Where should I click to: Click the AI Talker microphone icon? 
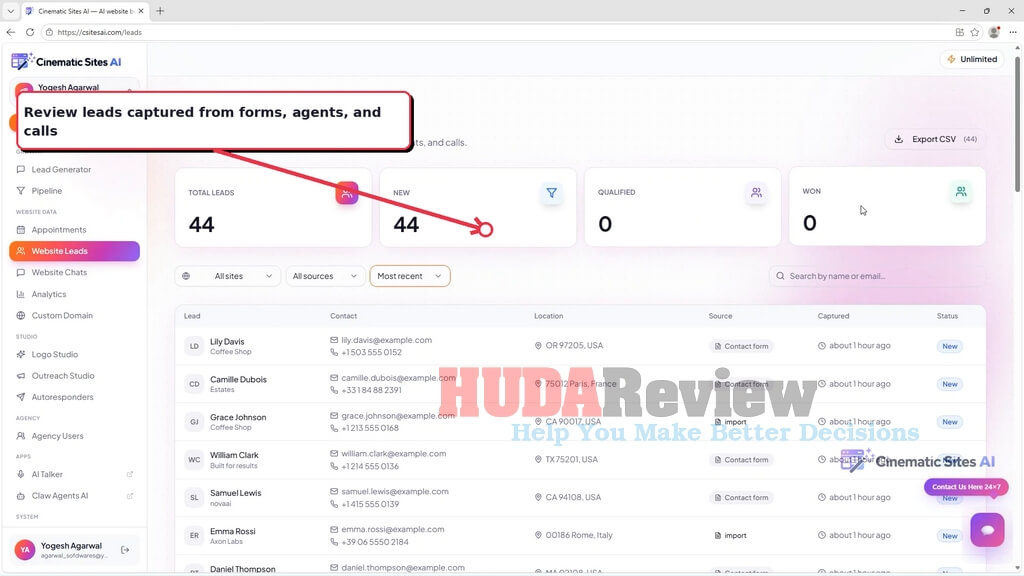[21, 475]
